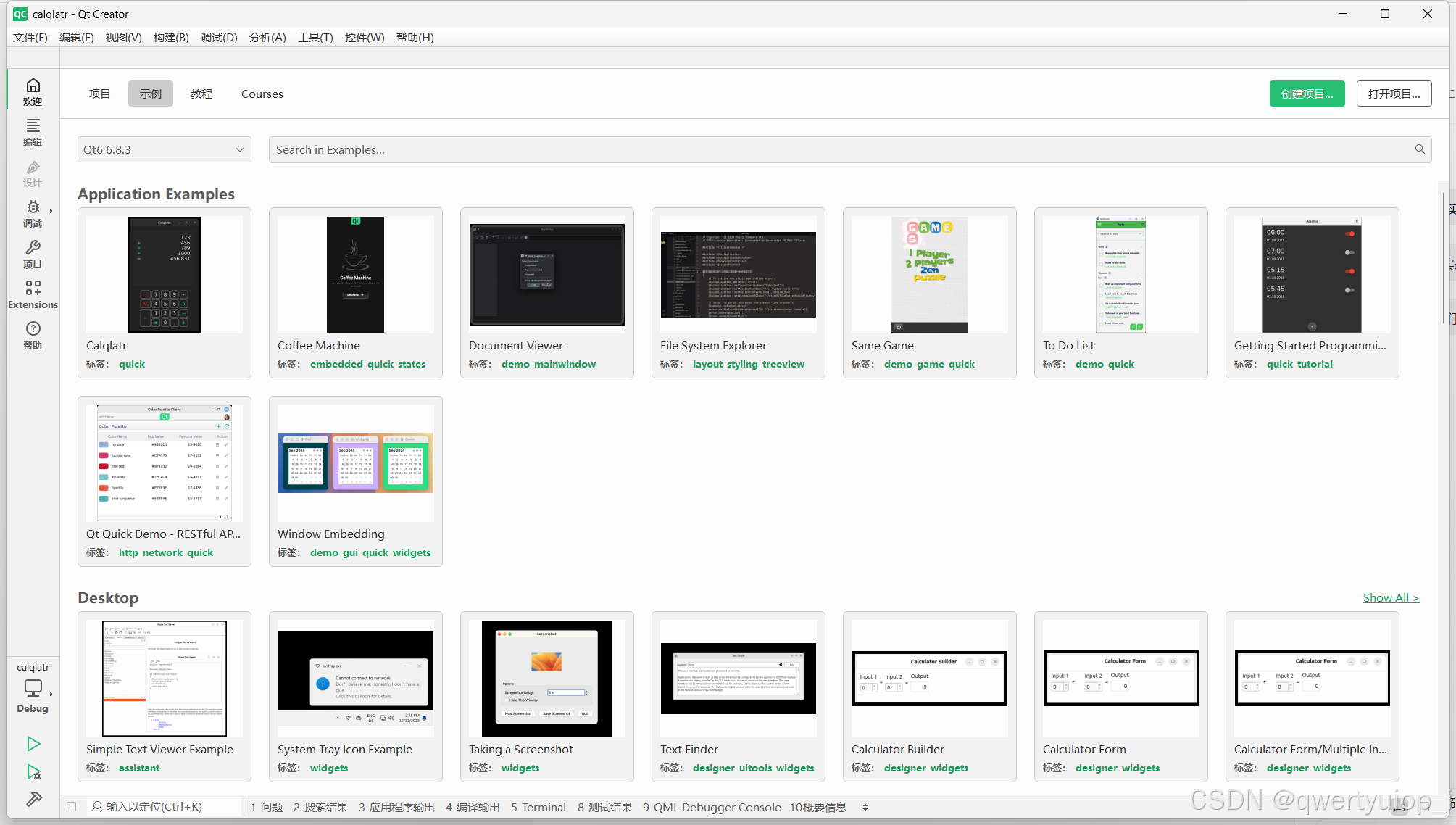Screen dimensions: 1456x825
Task: Open the 1 问题 output pane
Action: click(267, 807)
